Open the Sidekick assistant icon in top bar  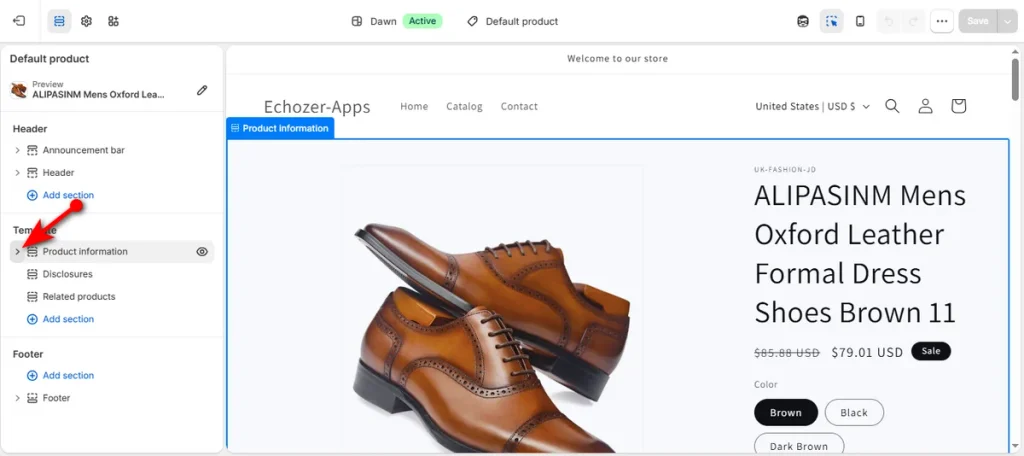803,21
